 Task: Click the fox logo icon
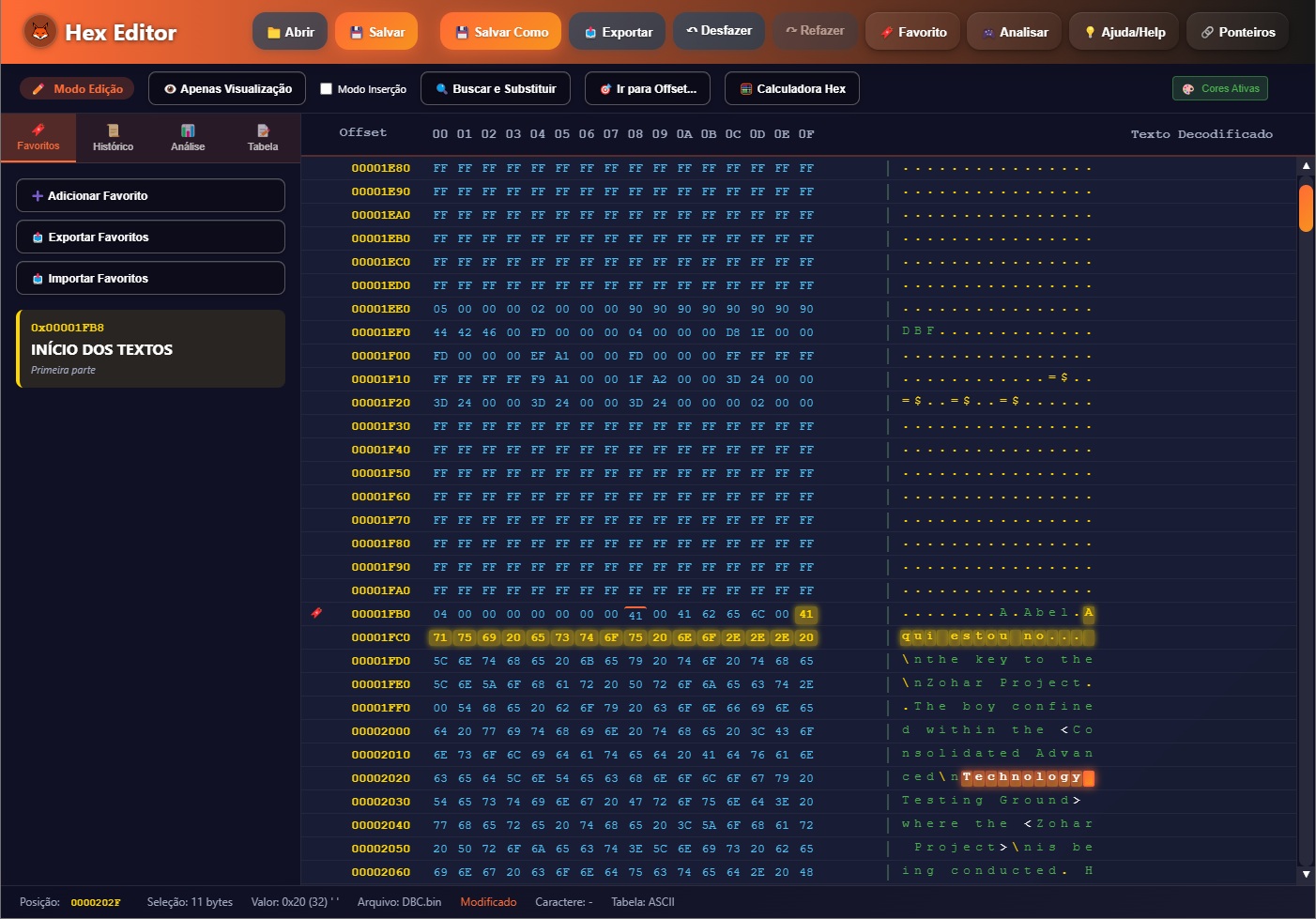click(39, 32)
